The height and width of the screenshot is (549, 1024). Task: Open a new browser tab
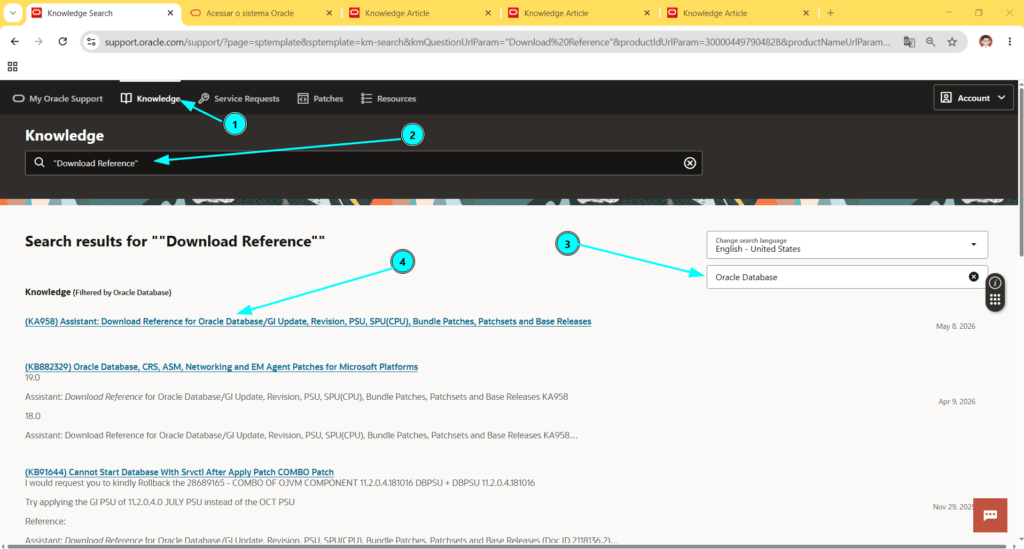coord(831,13)
